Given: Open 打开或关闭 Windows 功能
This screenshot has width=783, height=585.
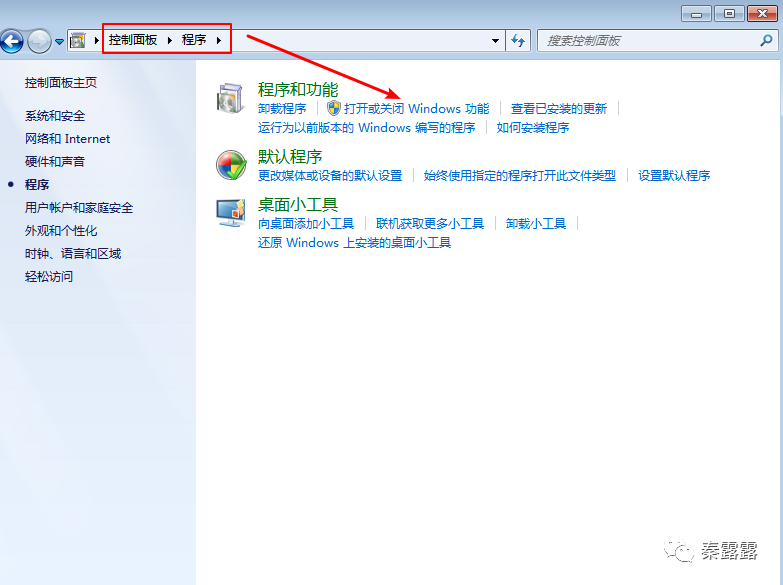Looking at the screenshot, I should (416, 109).
